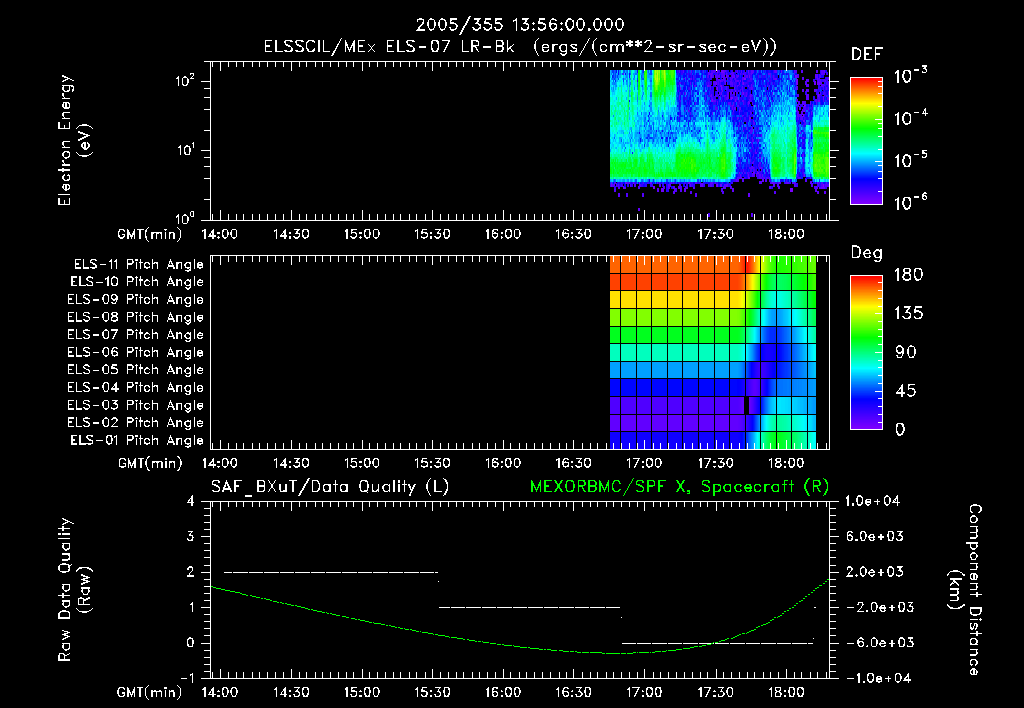Select the ELS-11 Pitch Angle row label
The image size is (1024, 708).
[138, 265]
